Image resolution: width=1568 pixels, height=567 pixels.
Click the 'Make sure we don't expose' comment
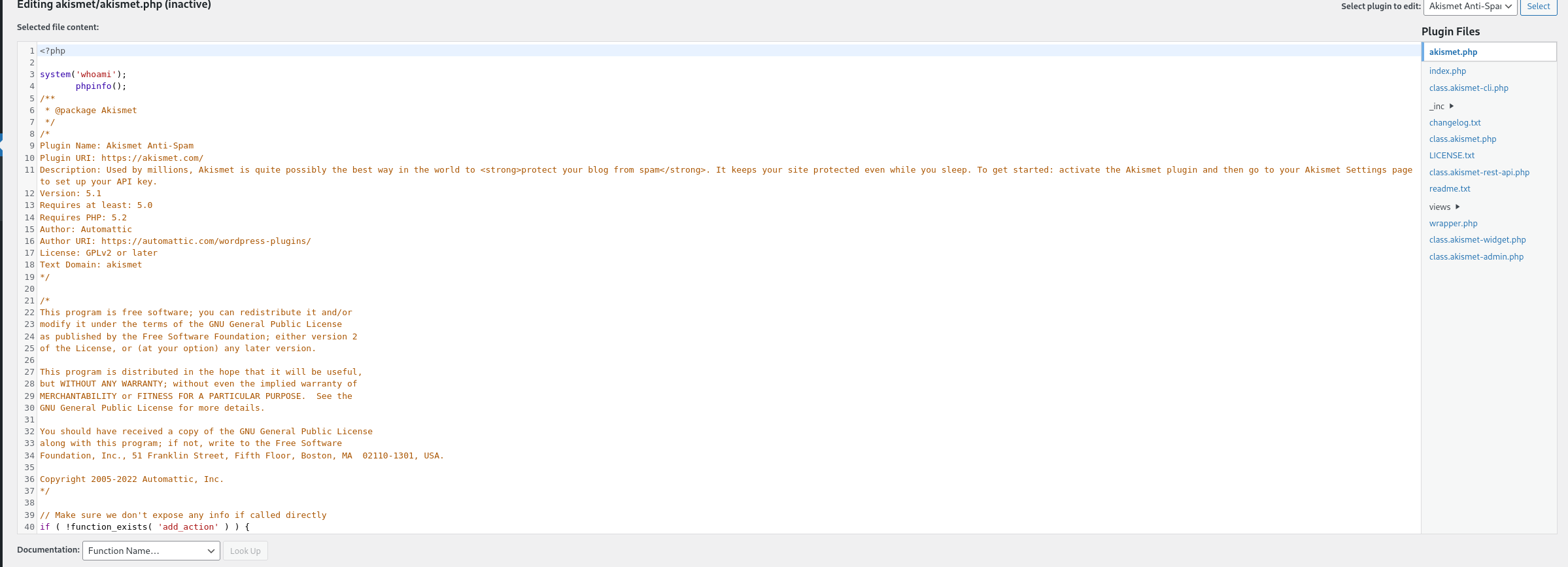click(x=183, y=515)
